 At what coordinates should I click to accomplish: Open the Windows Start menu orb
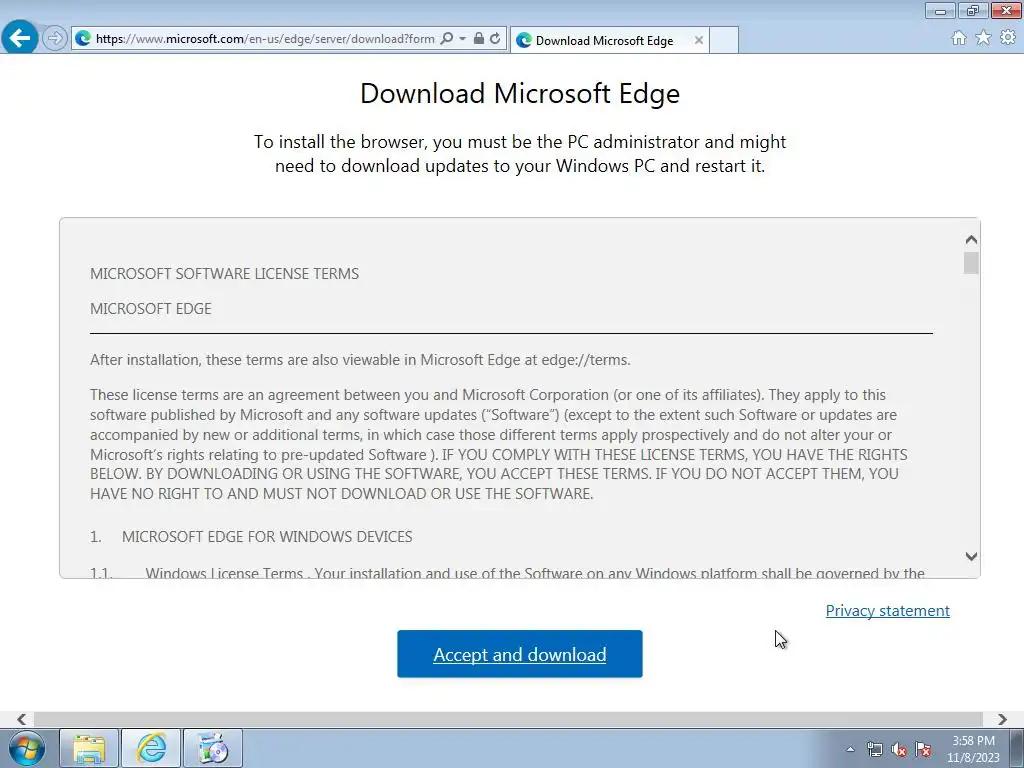pyautogui.click(x=27, y=748)
